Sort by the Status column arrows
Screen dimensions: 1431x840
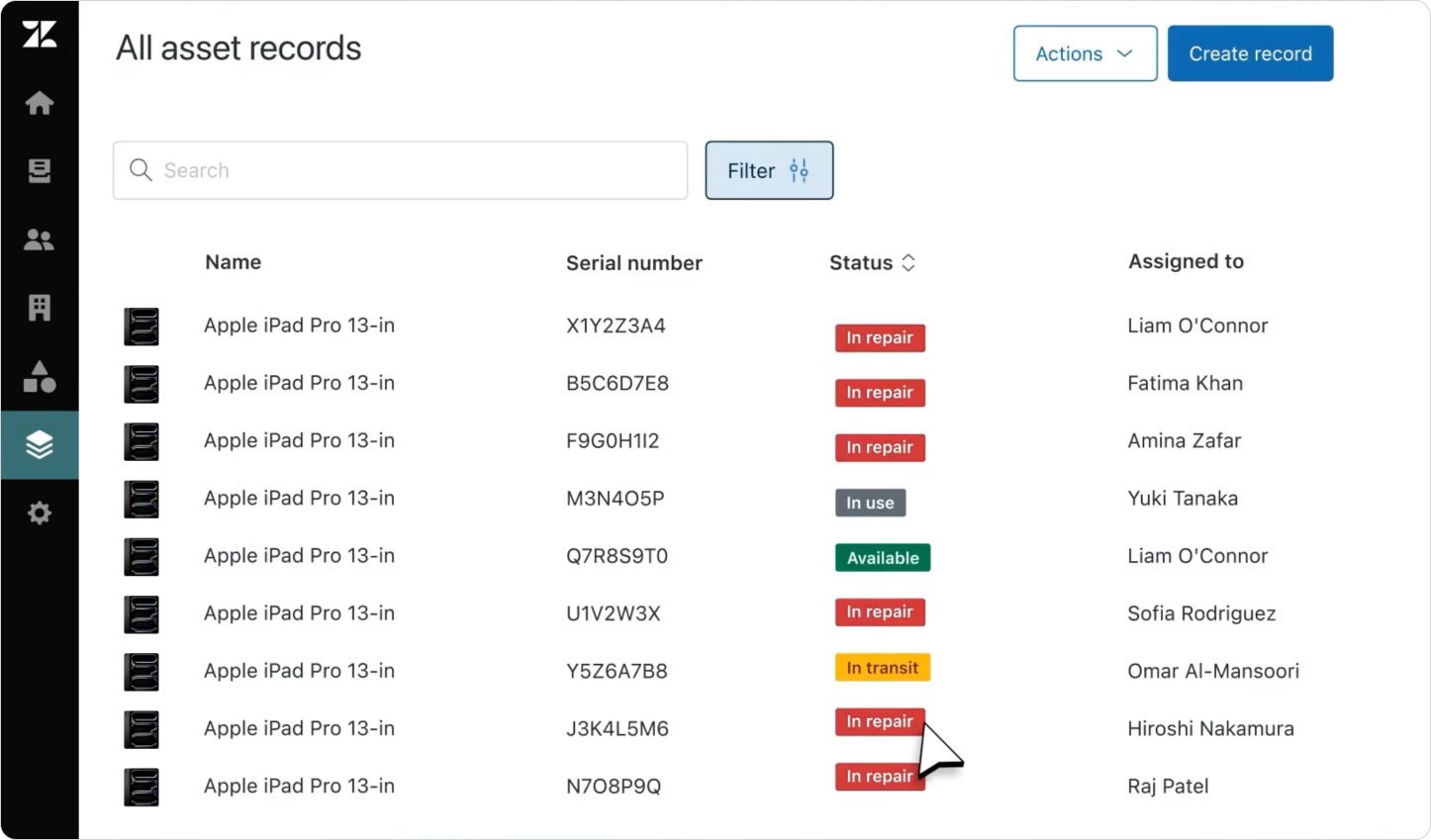(x=908, y=262)
